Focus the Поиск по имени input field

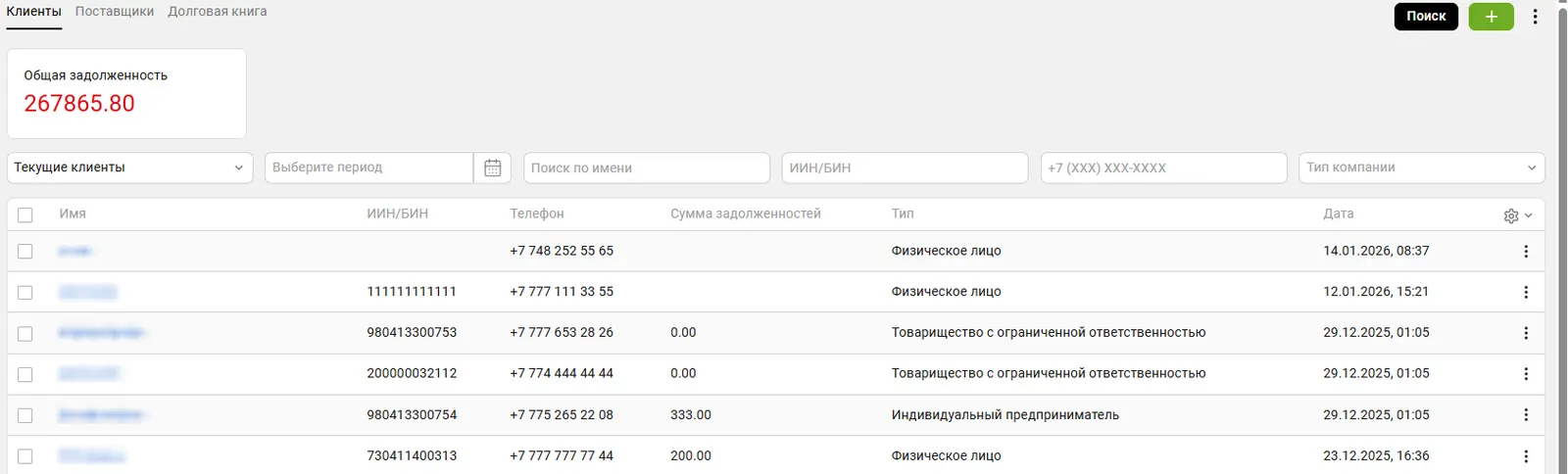(646, 167)
